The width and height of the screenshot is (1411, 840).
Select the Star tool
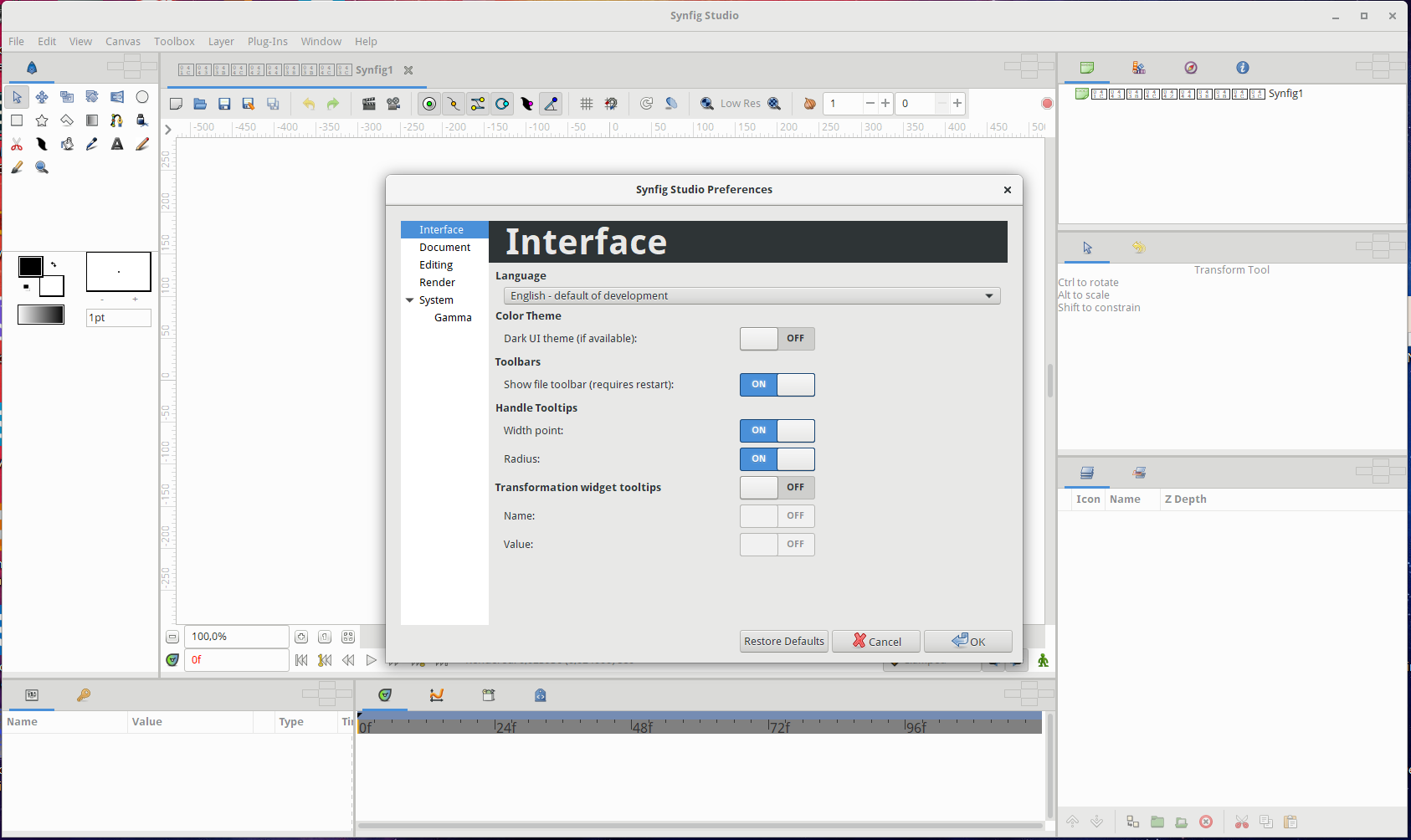point(42,120)
